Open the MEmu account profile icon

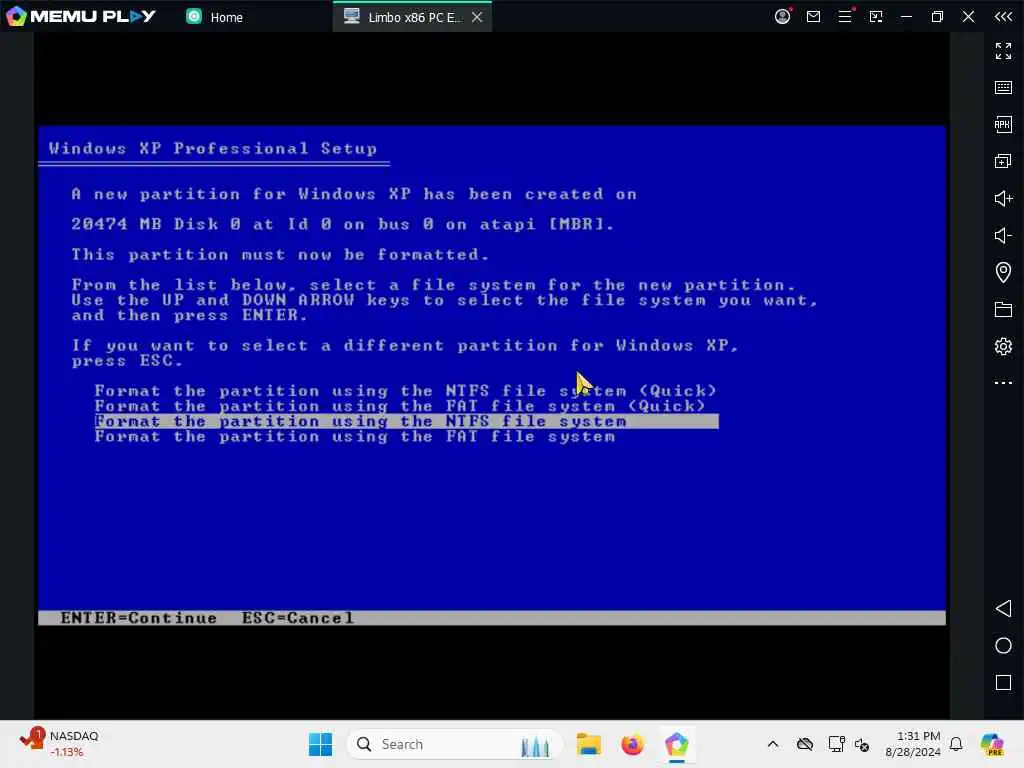782,16
